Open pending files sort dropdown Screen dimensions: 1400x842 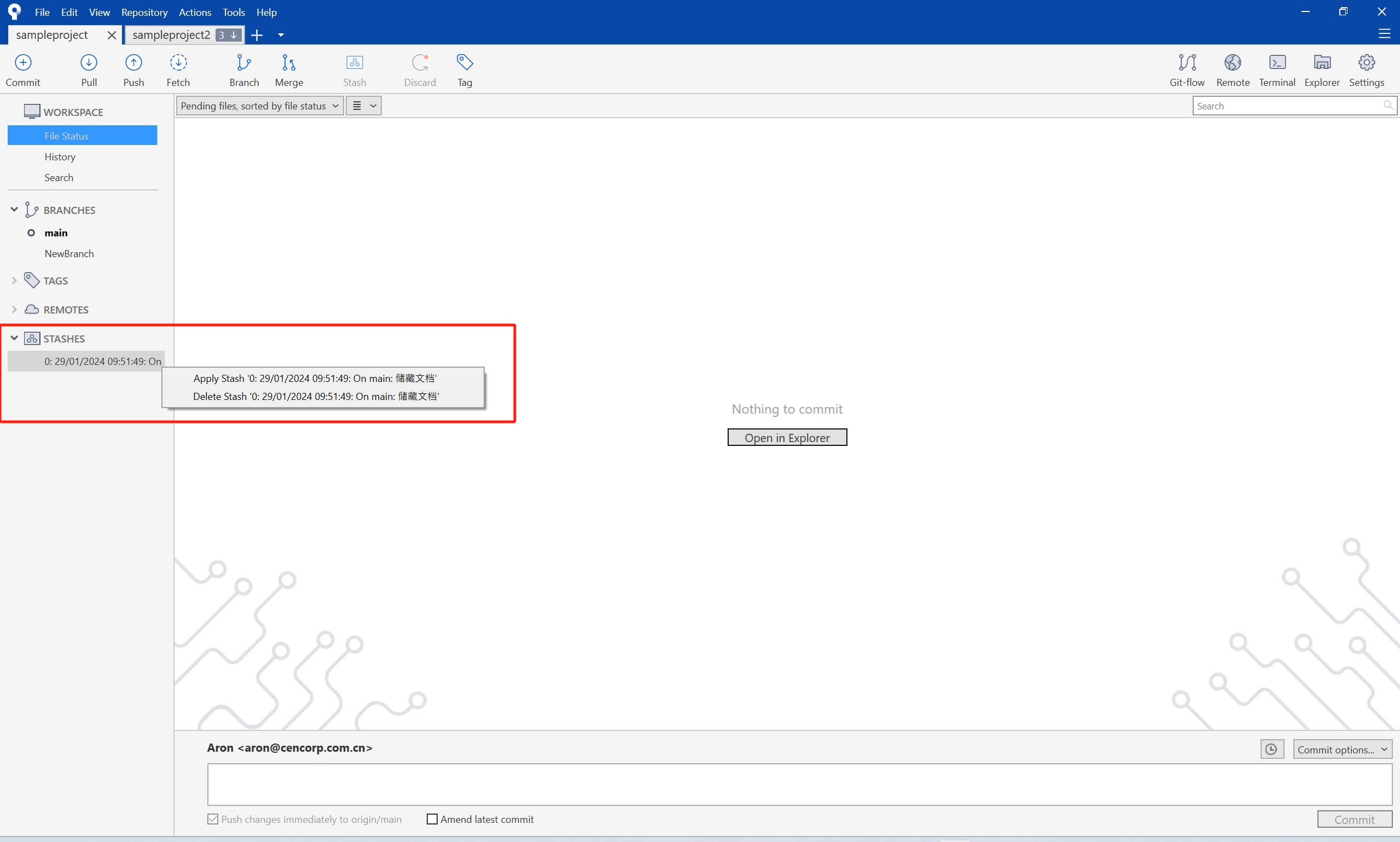pyautogui.click(x=260, y=106)
